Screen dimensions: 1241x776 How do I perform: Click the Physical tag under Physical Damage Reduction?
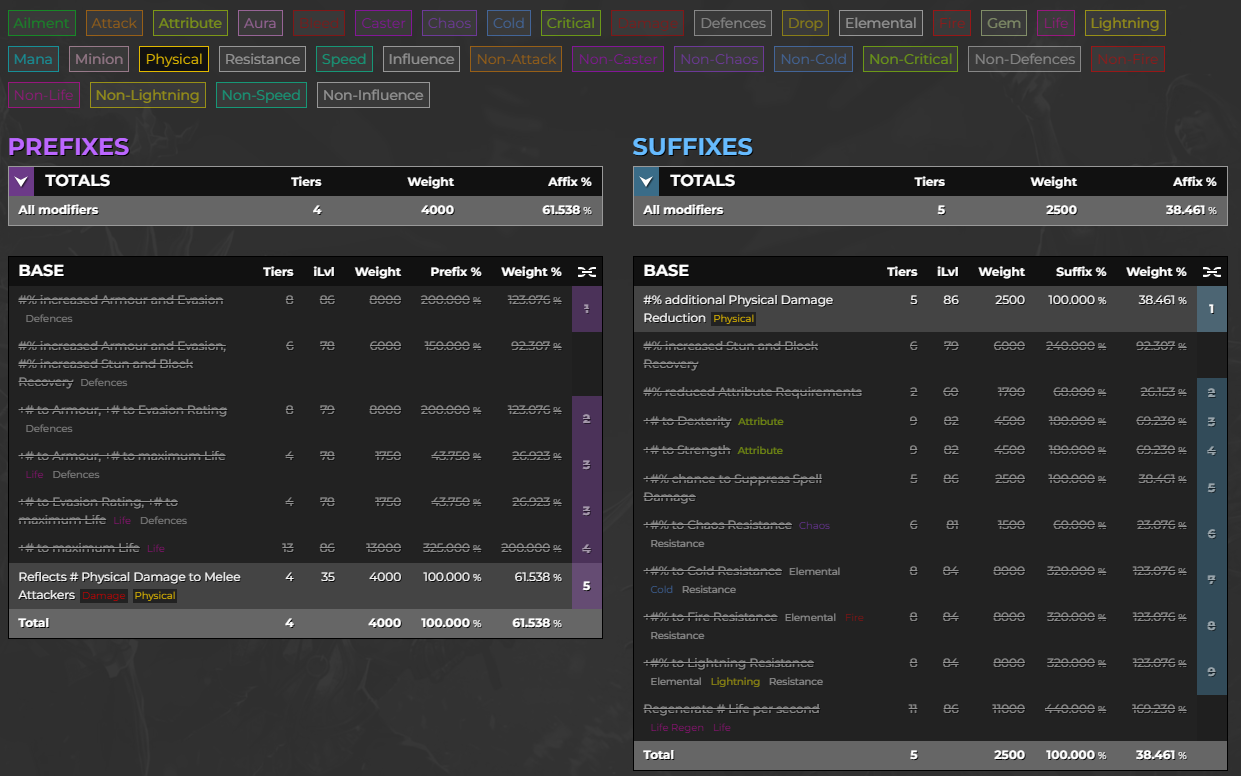click(x=734, y=319)
